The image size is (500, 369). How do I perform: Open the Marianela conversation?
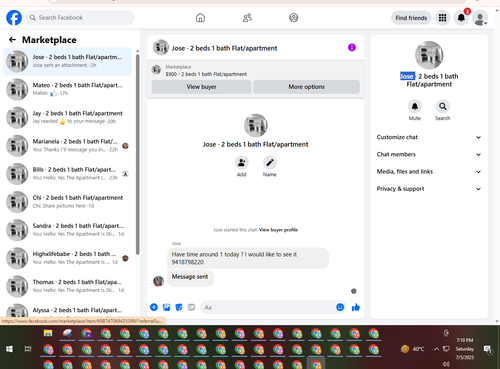click(x=68, y=146)
